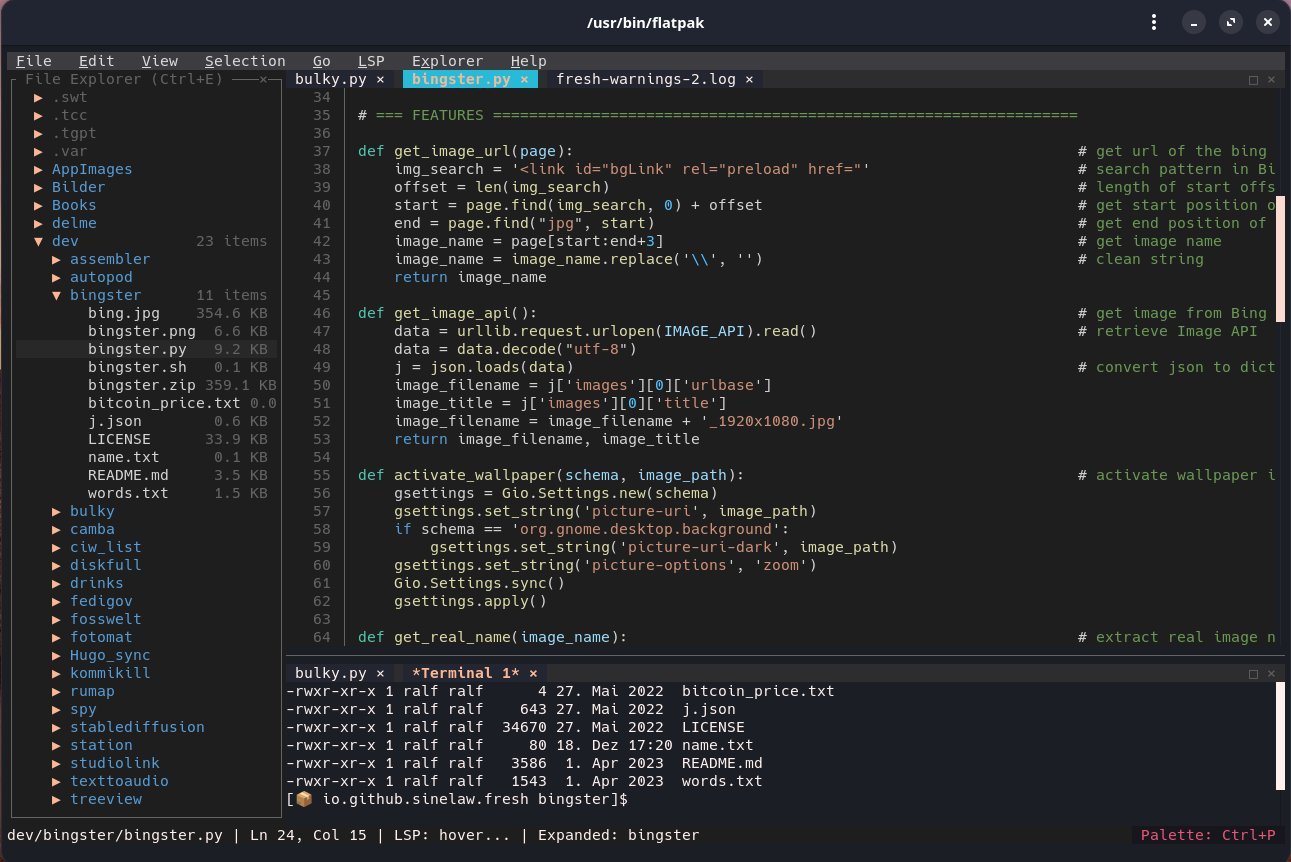This screenshot has width=1291, height=862.
Task: Select README.md in the file explorer
Action: (x=128, y=475)
